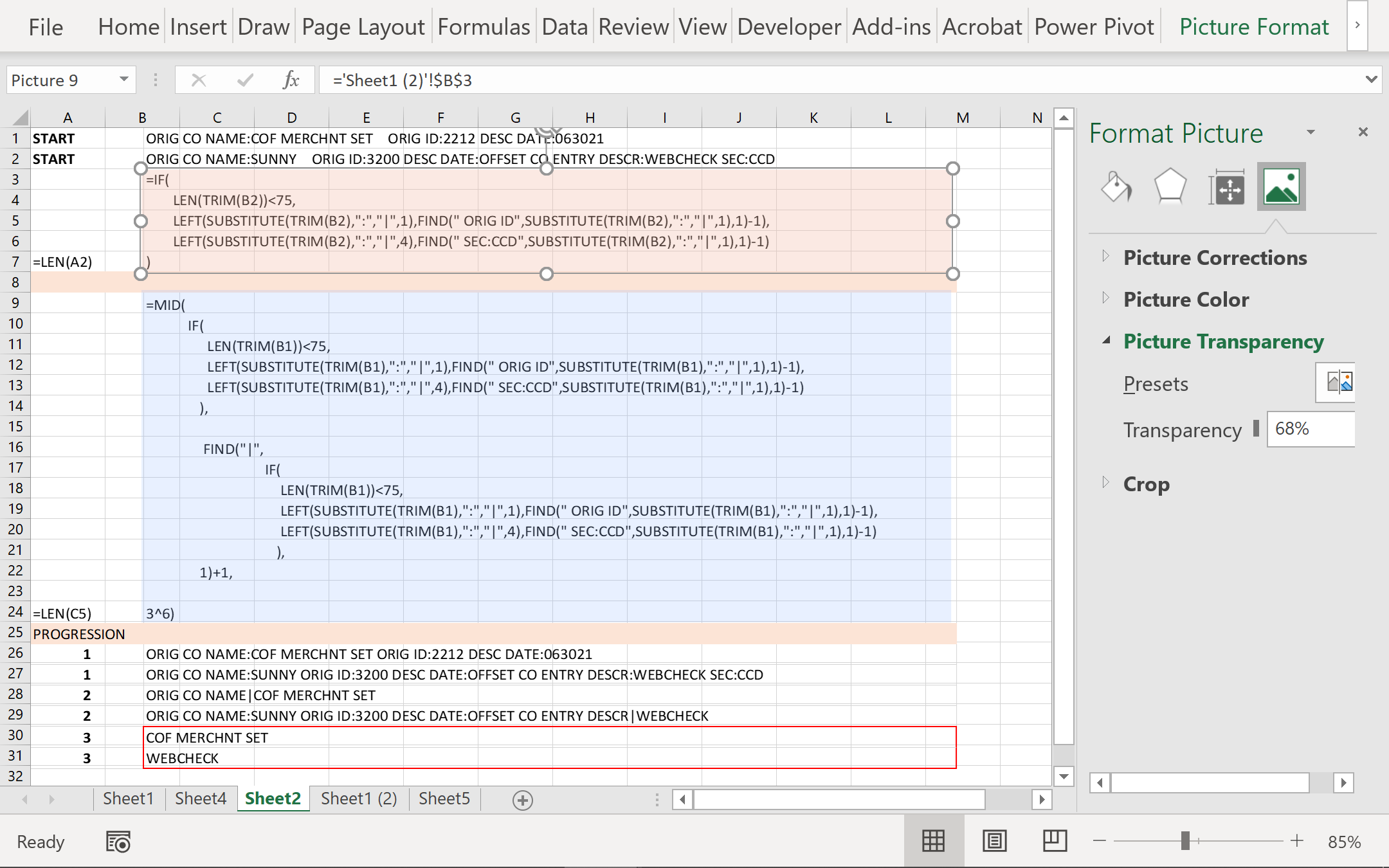Close the Format Picture pane
The width and height of the screenshot is (1389, 868).
pos(1363,132)
